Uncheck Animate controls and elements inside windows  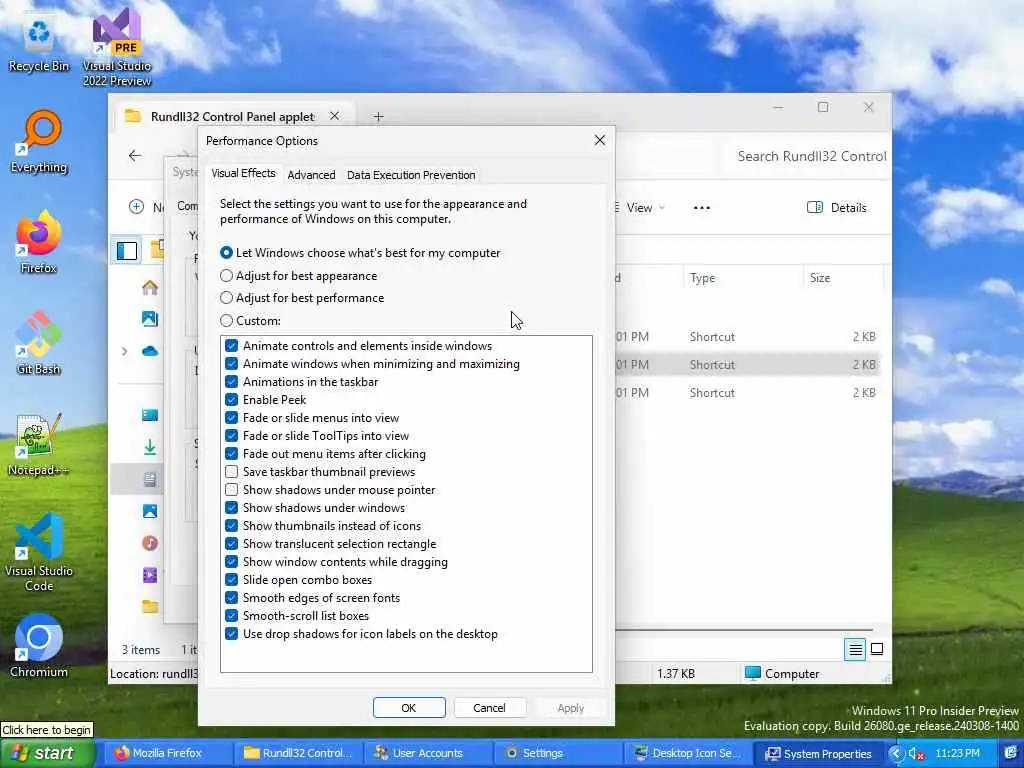click(x=231, y=345)
